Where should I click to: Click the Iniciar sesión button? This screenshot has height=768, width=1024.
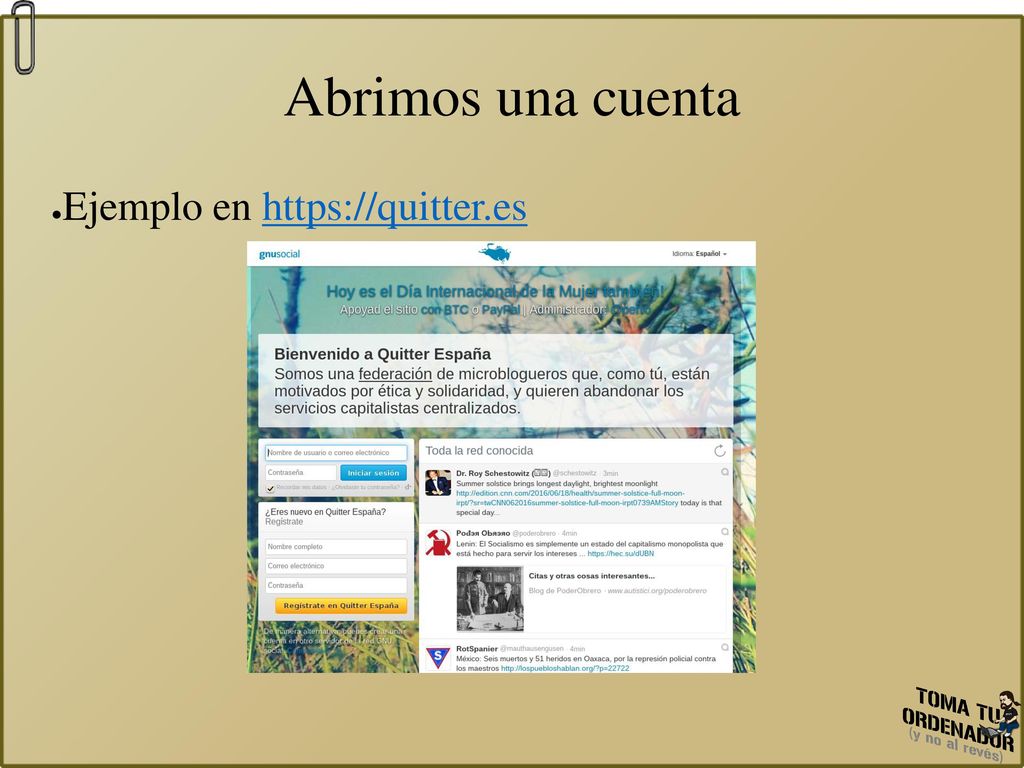[x=374, y=473]
